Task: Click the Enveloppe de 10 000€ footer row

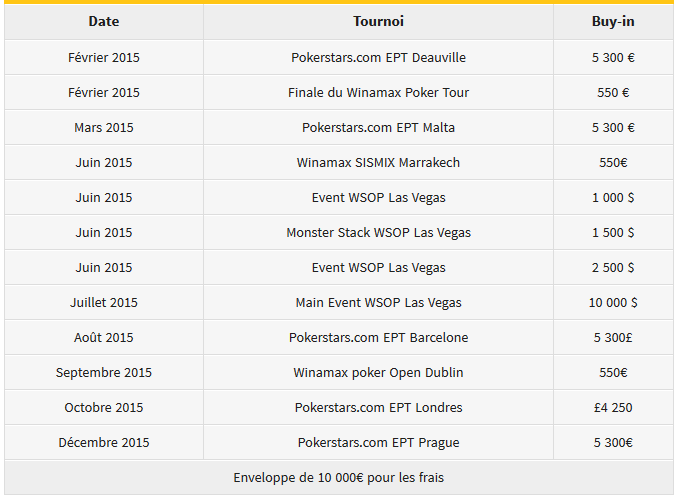Action: (x=339, y=478)
